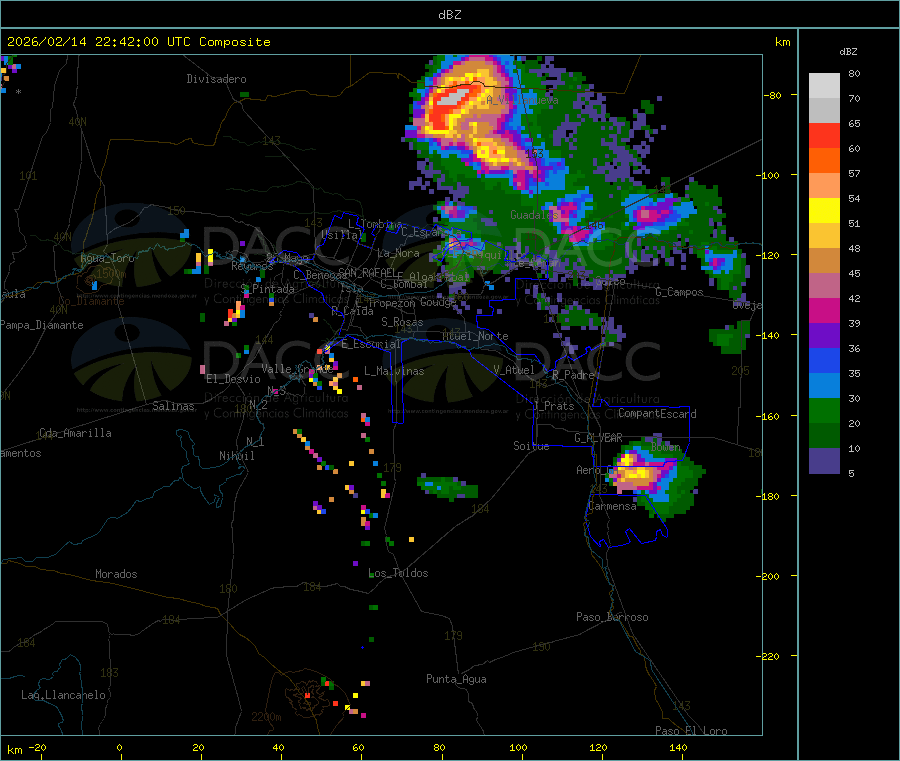Click the 'Guadales' town label

[x=534, y=215]
